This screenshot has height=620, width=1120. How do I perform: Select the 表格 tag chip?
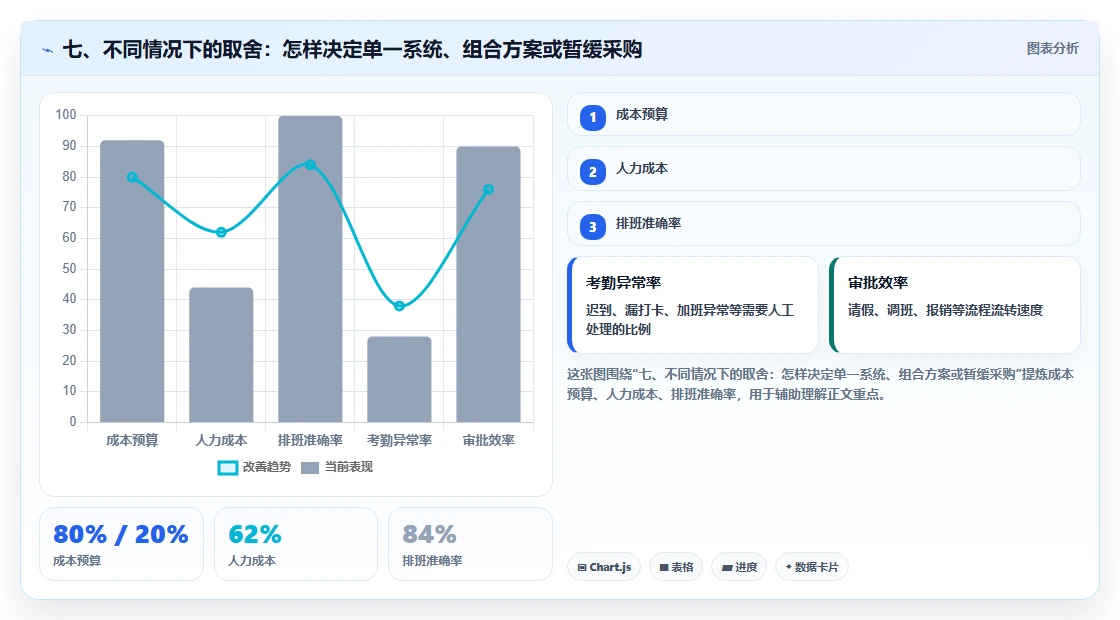(676, 566)
